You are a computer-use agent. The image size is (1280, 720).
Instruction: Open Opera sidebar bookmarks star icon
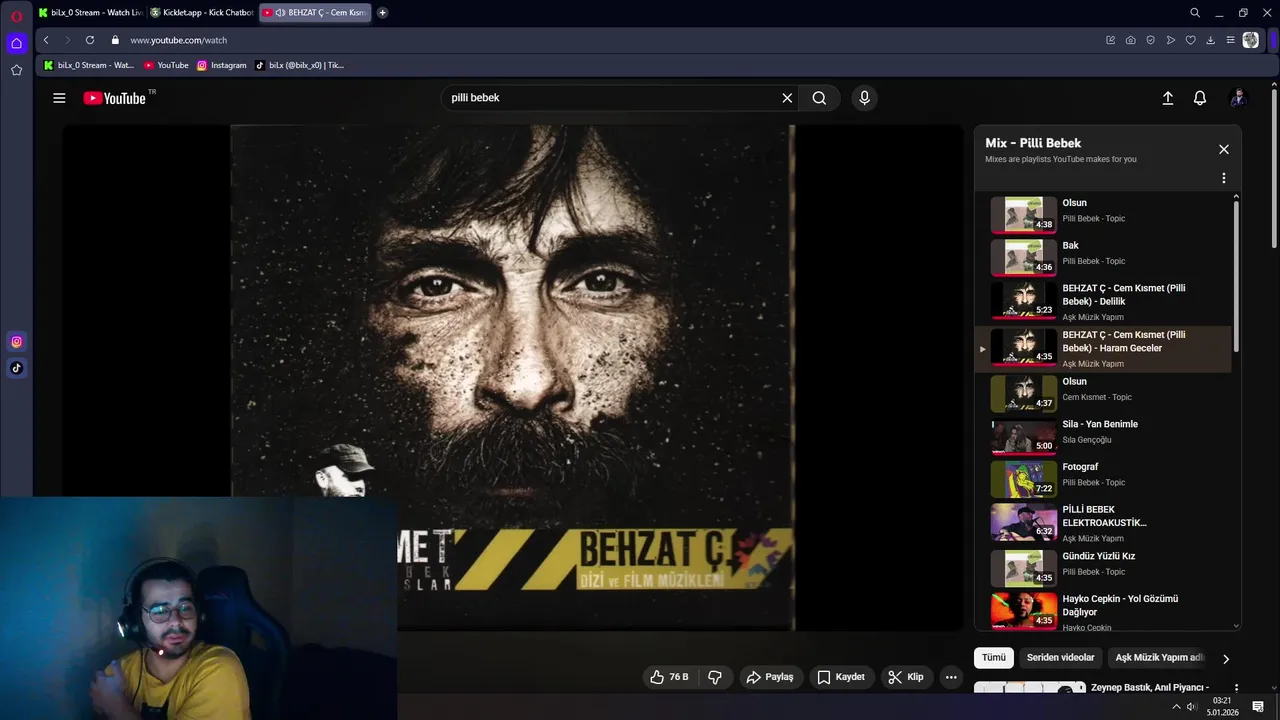pyautogui.click(x=16, y=70)
